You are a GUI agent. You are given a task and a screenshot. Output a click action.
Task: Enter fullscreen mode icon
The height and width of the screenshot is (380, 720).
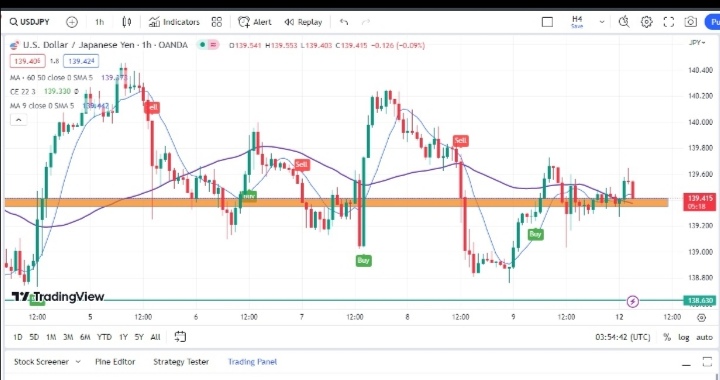[669, 22]
